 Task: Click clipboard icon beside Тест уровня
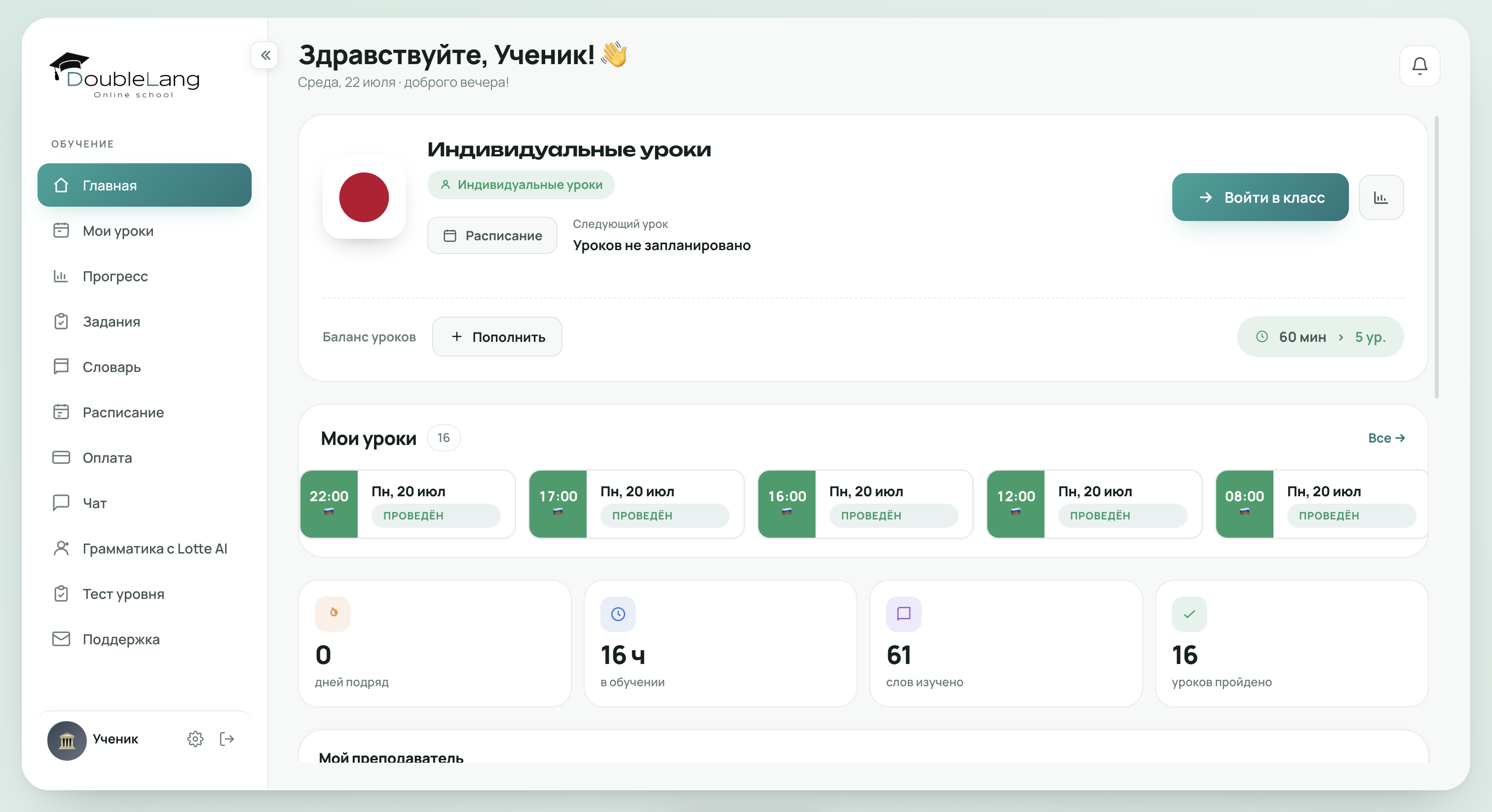[61, 593]
